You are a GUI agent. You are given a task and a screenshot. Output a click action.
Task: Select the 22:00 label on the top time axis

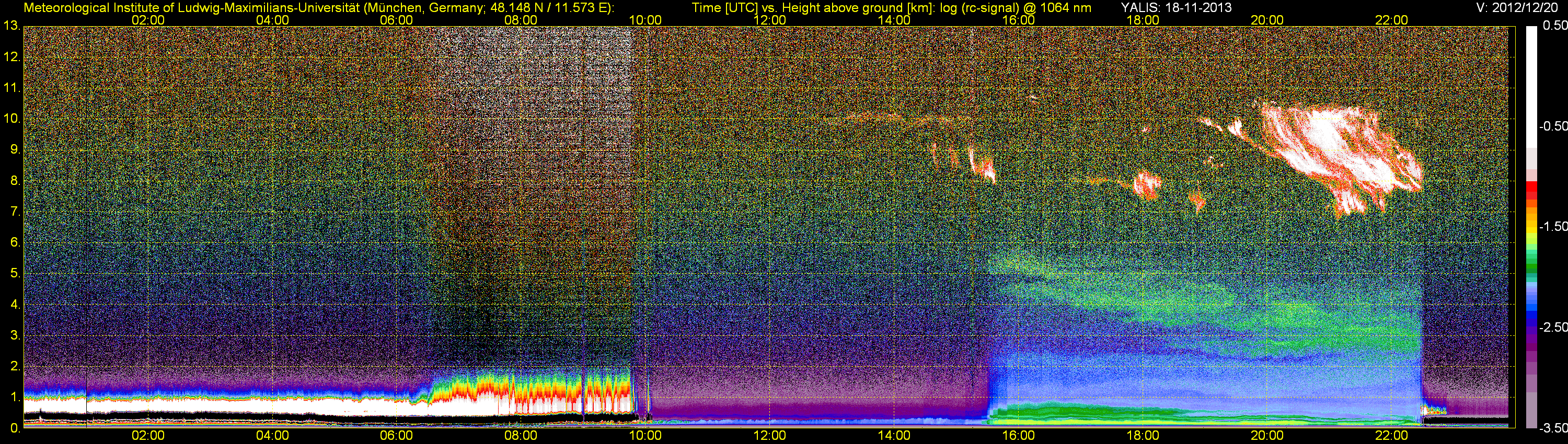click(1391, 20)
